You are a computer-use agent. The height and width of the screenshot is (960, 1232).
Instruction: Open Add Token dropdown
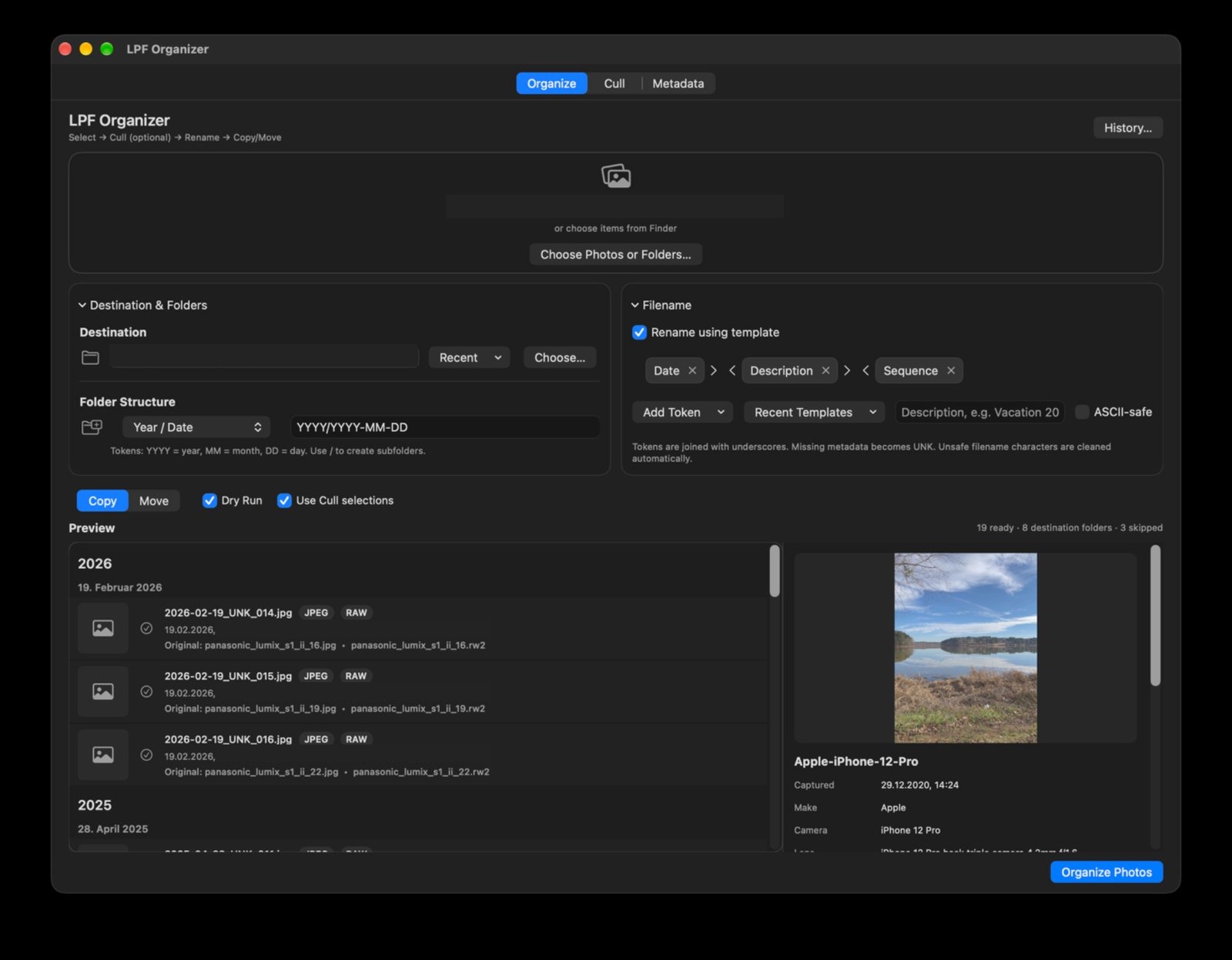click(x=682, y=412)
